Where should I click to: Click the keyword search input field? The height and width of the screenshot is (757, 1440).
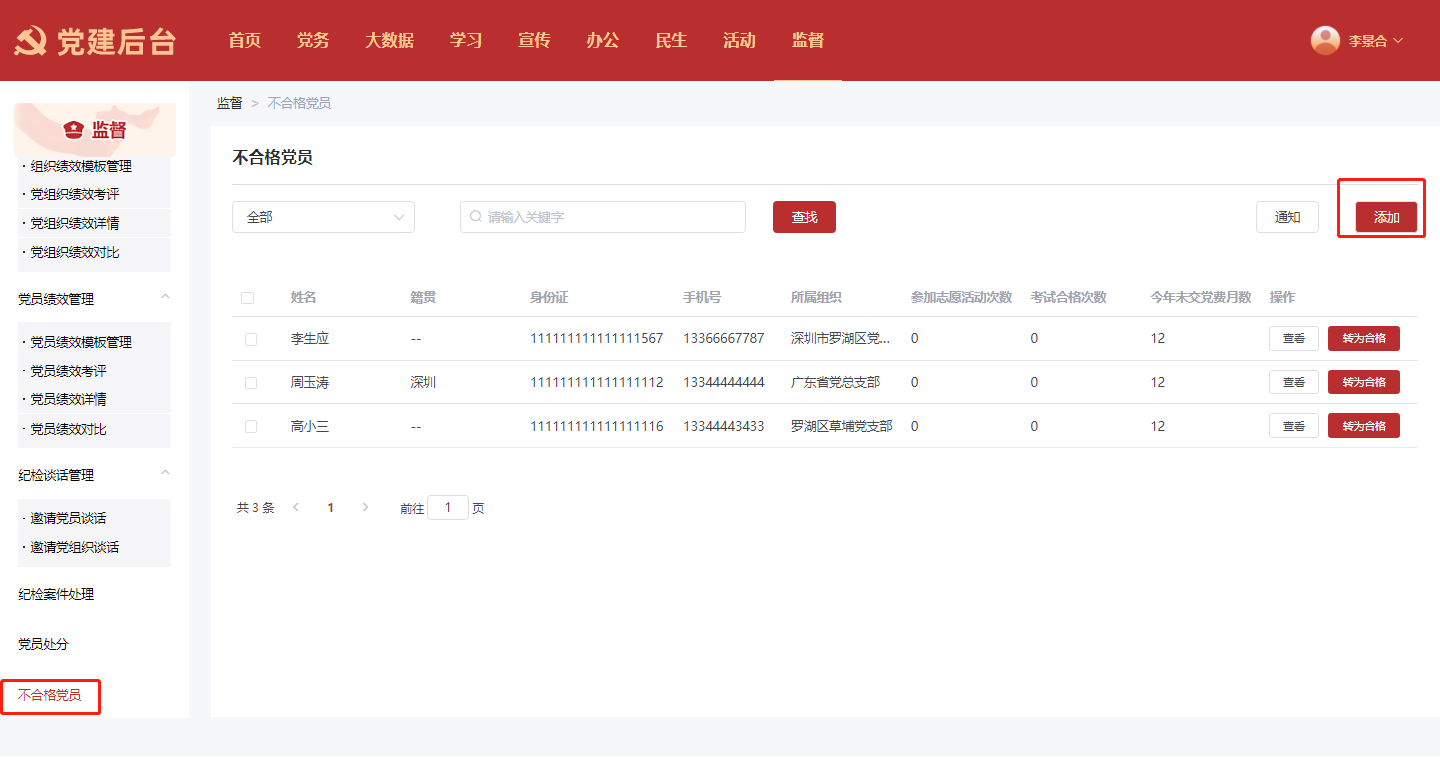coord(610,217)
